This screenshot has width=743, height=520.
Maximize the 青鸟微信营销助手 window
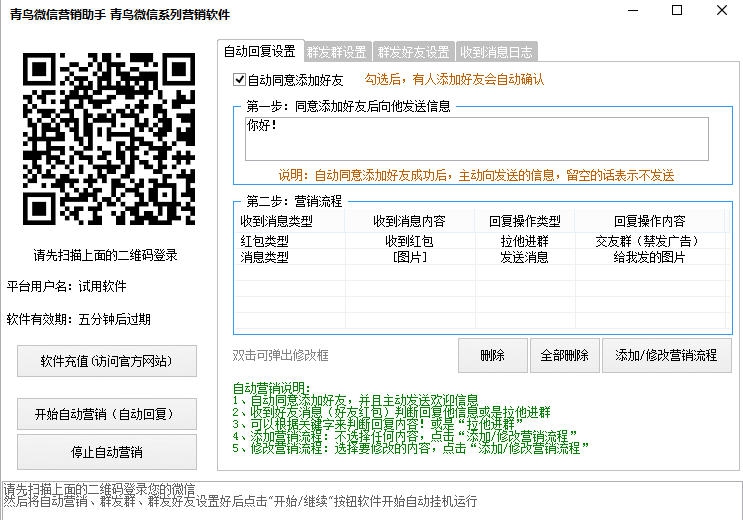677,10
